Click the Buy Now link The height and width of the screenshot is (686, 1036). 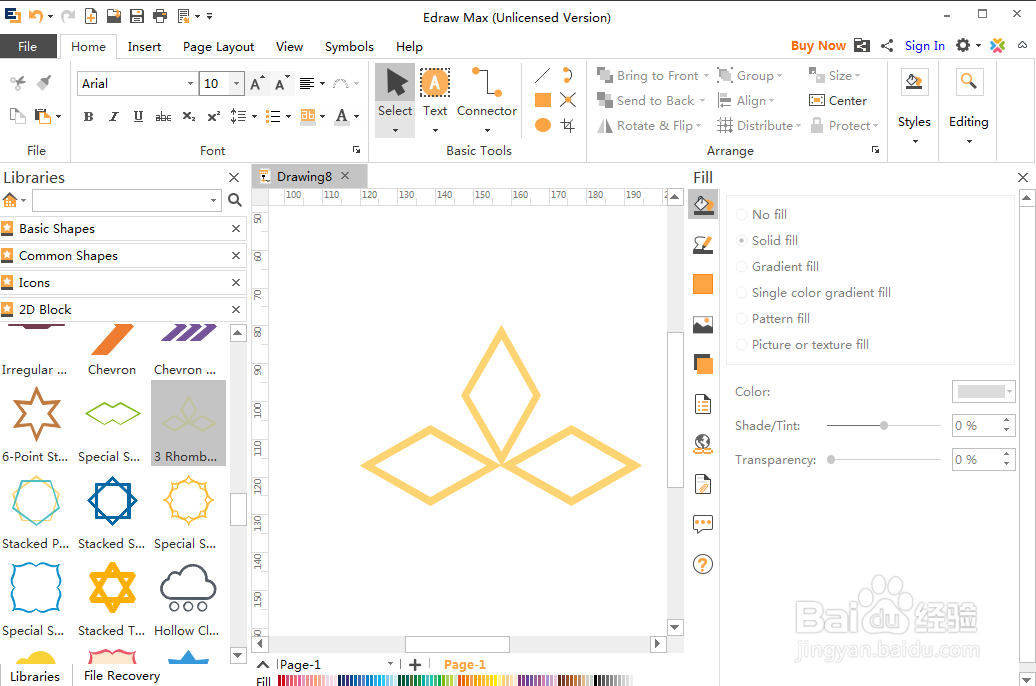coord(818,46)
